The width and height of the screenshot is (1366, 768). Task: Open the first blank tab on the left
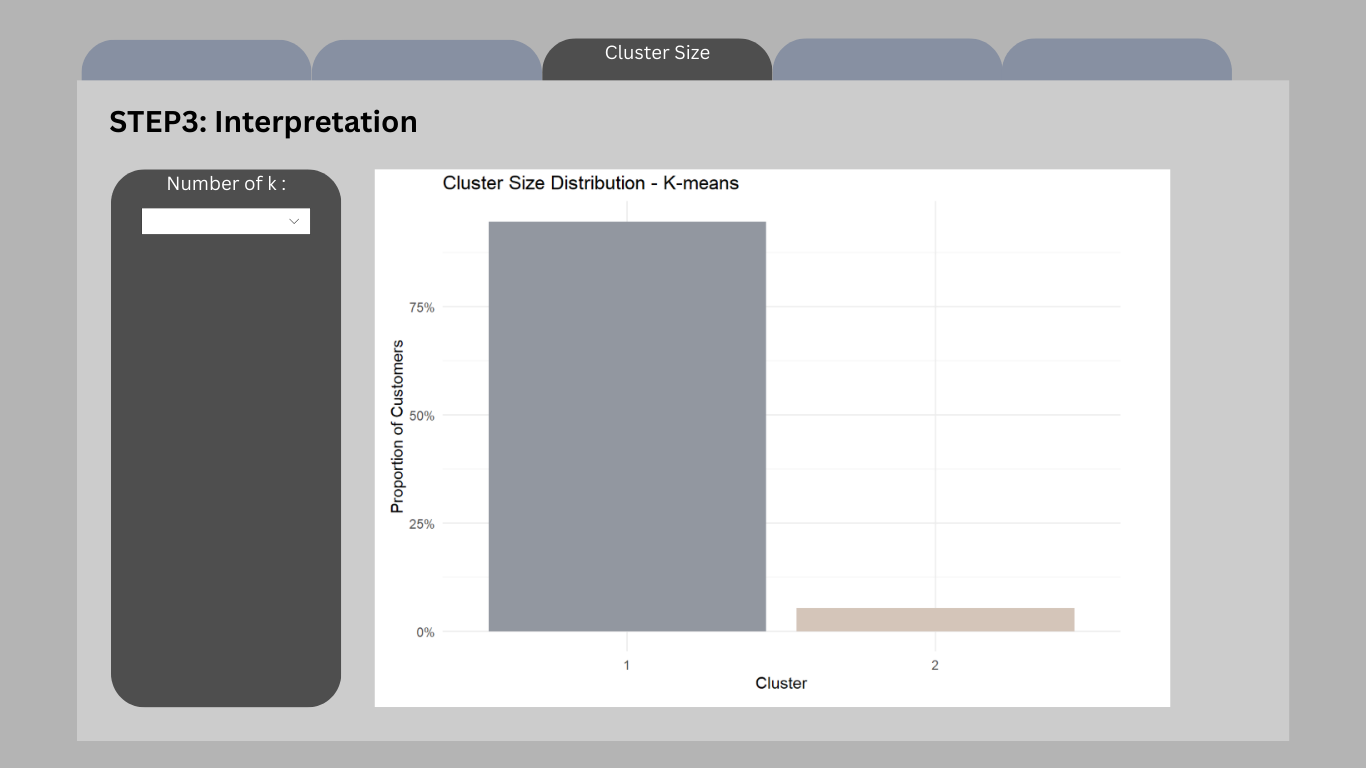click(196, 60)
